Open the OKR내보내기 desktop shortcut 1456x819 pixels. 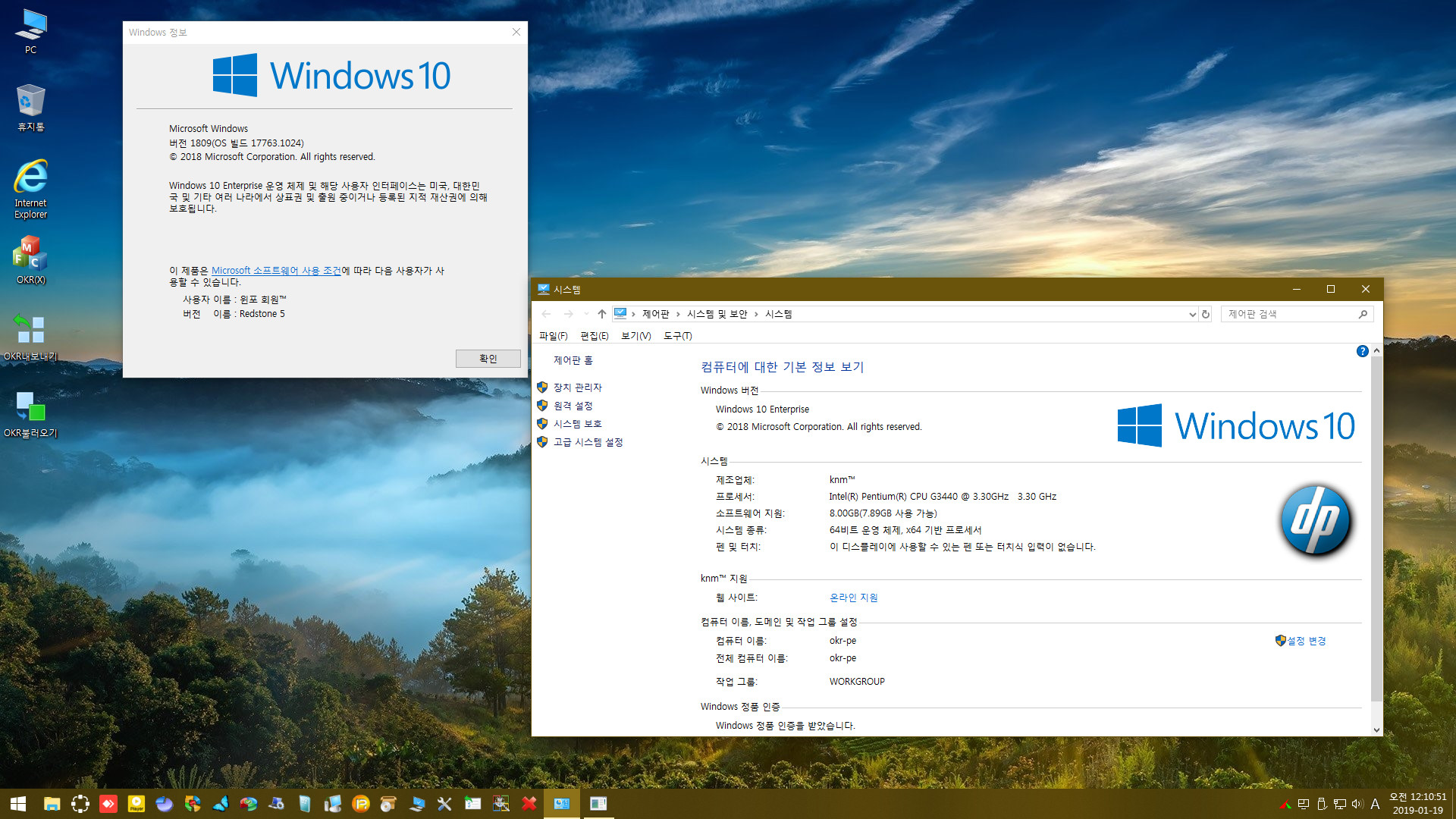tap(30, 337)
